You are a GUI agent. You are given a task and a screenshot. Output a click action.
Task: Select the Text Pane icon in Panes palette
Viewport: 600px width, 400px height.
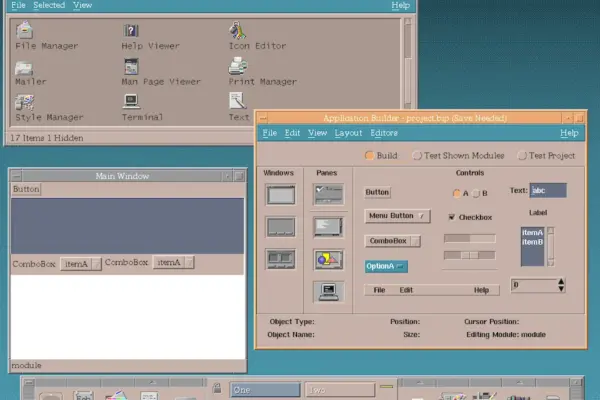pyautogui.click(x=328, y=227)
